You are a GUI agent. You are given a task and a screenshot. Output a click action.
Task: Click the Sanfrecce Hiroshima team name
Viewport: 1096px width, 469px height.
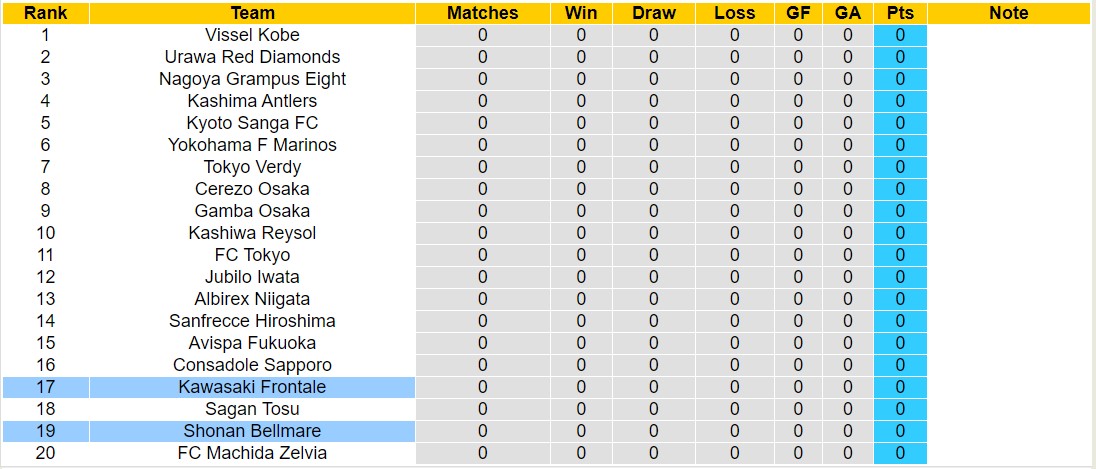point(252,321)
